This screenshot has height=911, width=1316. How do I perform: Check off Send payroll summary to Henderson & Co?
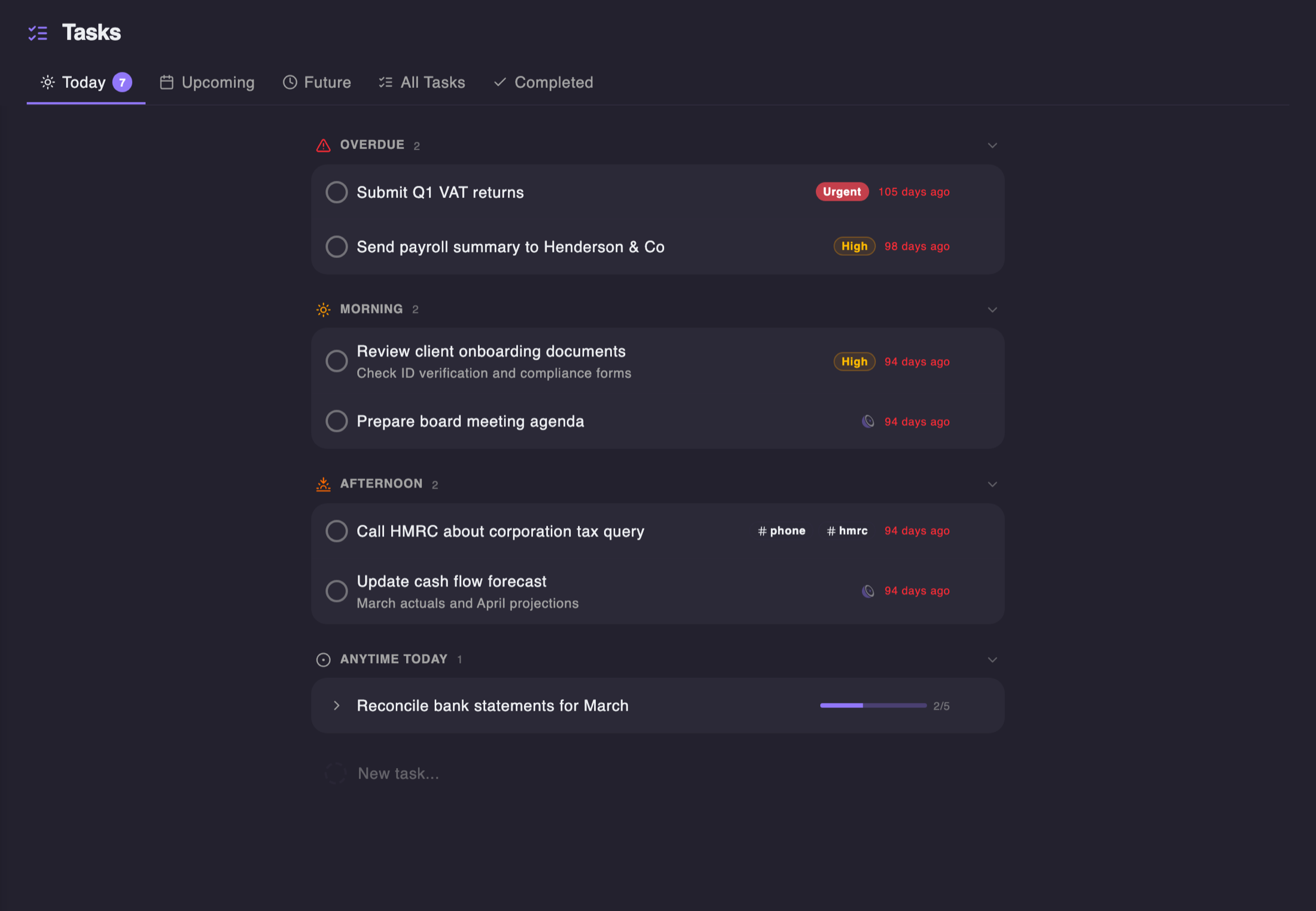point(336,246)
